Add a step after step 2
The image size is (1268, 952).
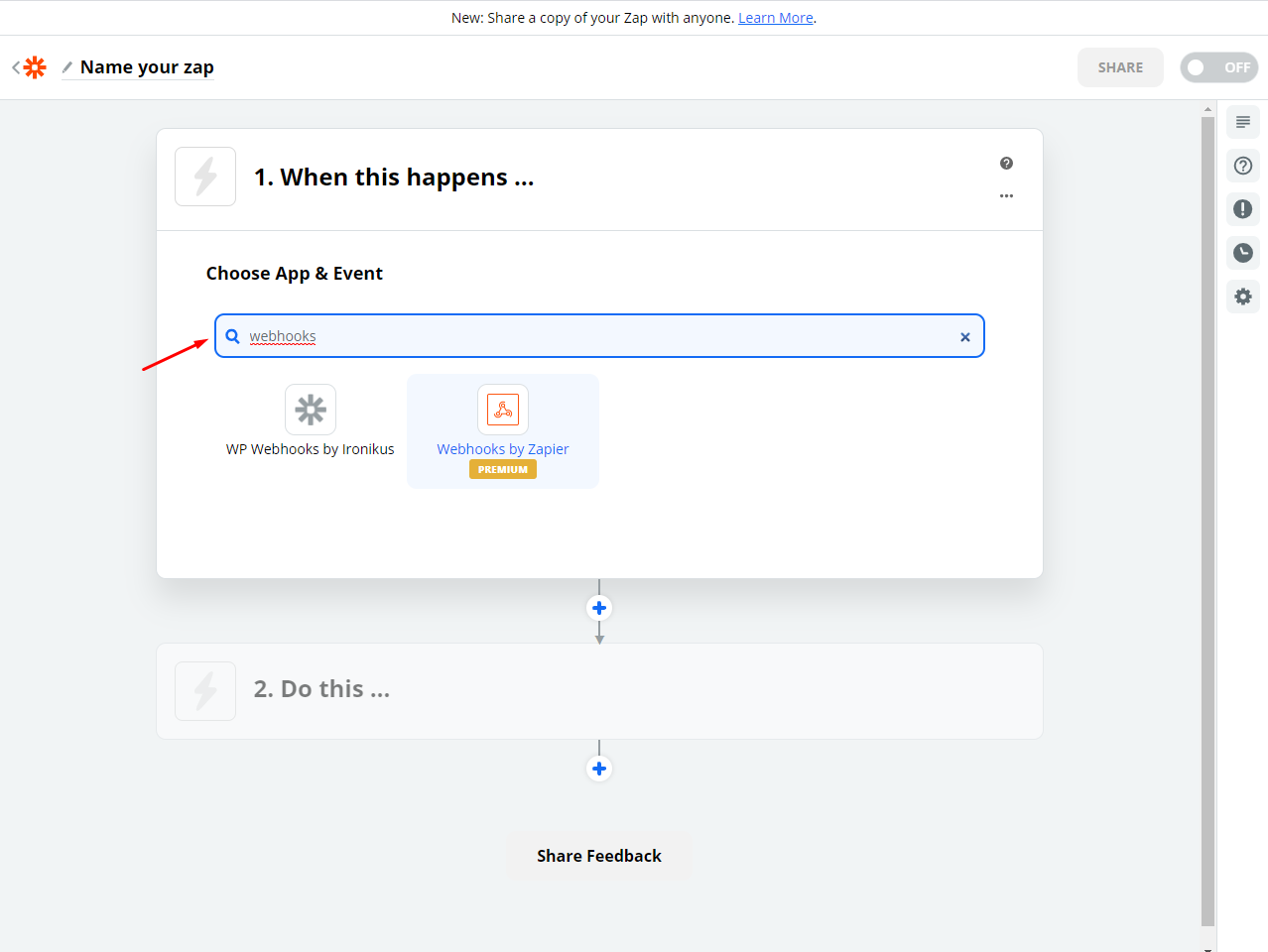(599, 769)
